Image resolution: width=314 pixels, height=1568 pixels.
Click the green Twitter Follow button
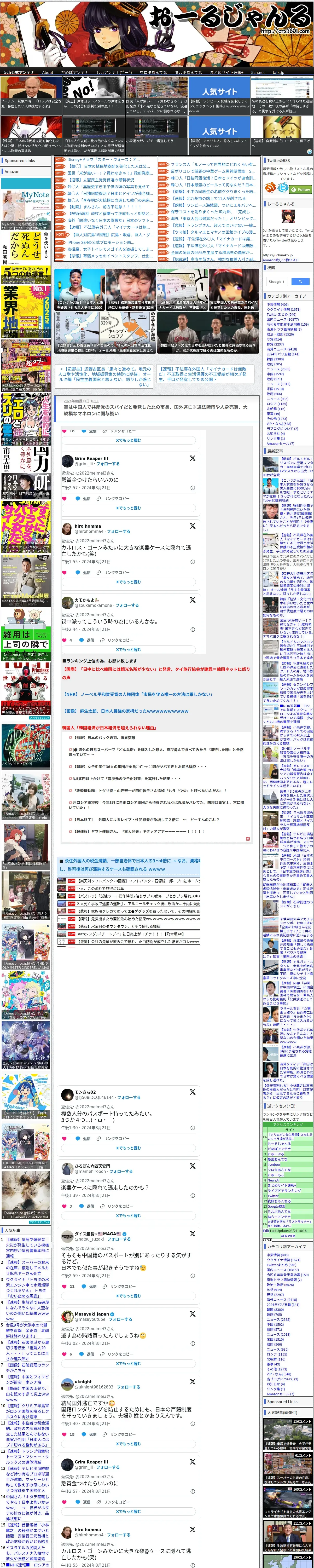[x=301, y=189]
